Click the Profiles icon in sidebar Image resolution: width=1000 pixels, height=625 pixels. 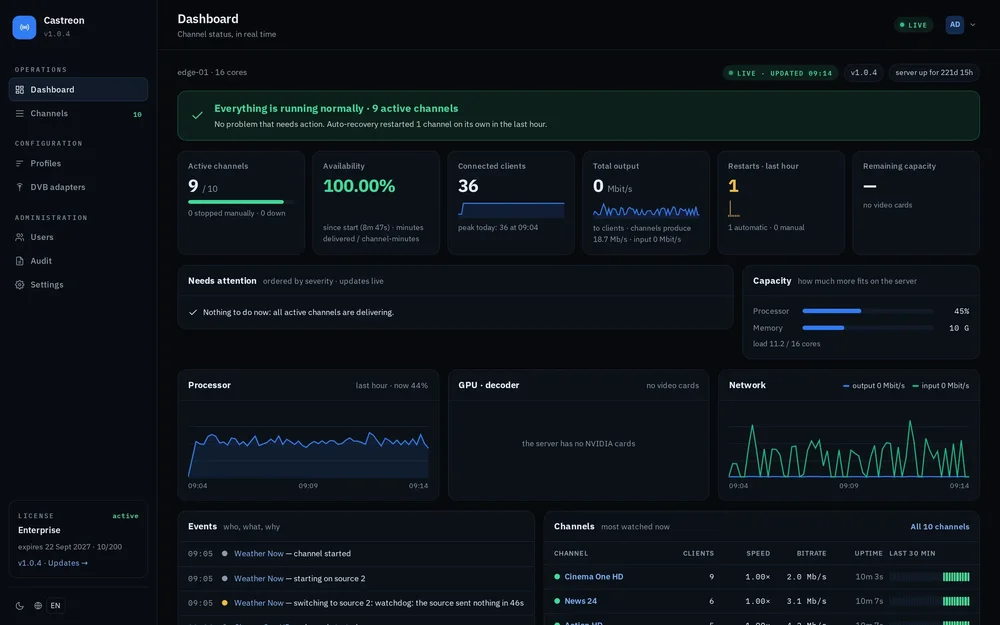(x=20, y=163)
